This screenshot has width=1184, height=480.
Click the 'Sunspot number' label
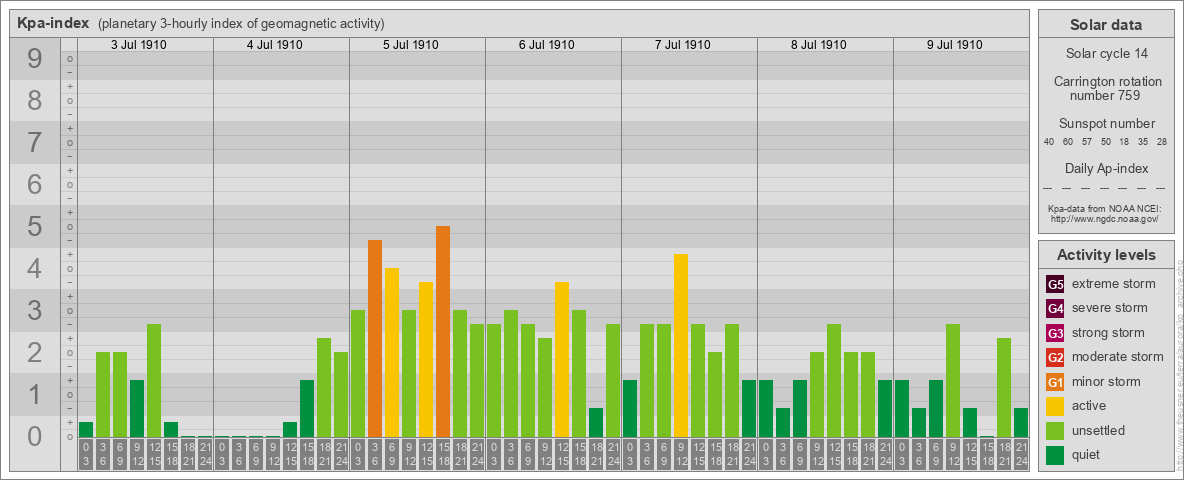[x=1106, y=123]
